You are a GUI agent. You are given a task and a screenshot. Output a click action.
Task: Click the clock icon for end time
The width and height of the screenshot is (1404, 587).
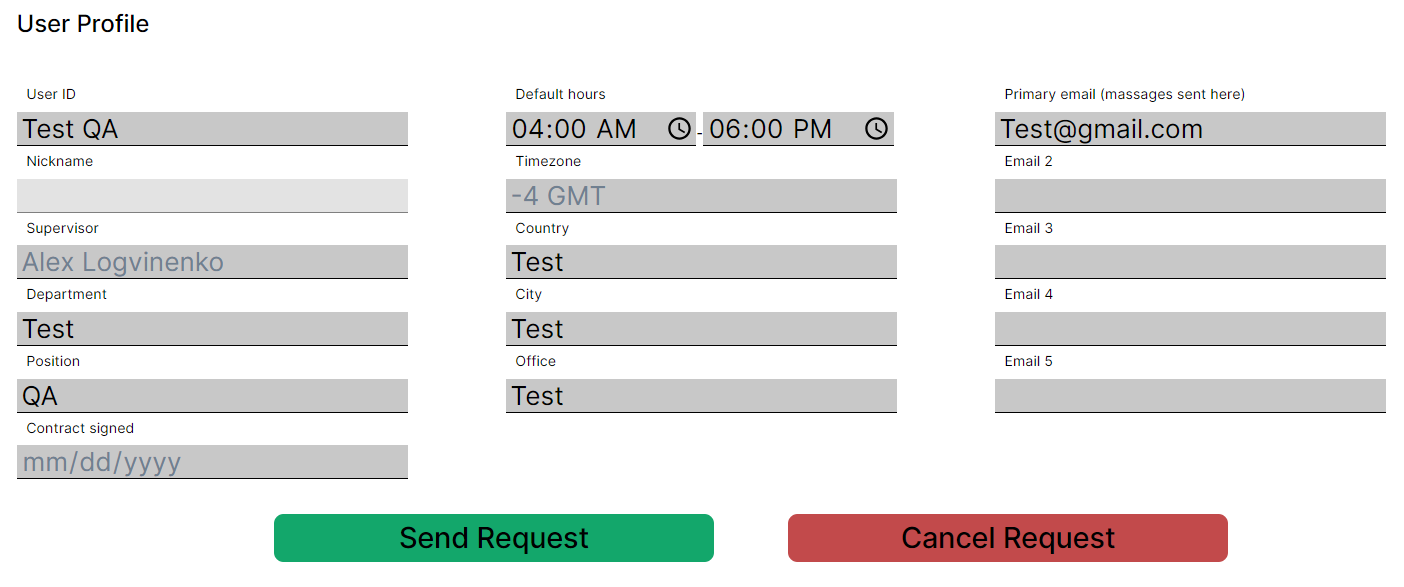876,129
